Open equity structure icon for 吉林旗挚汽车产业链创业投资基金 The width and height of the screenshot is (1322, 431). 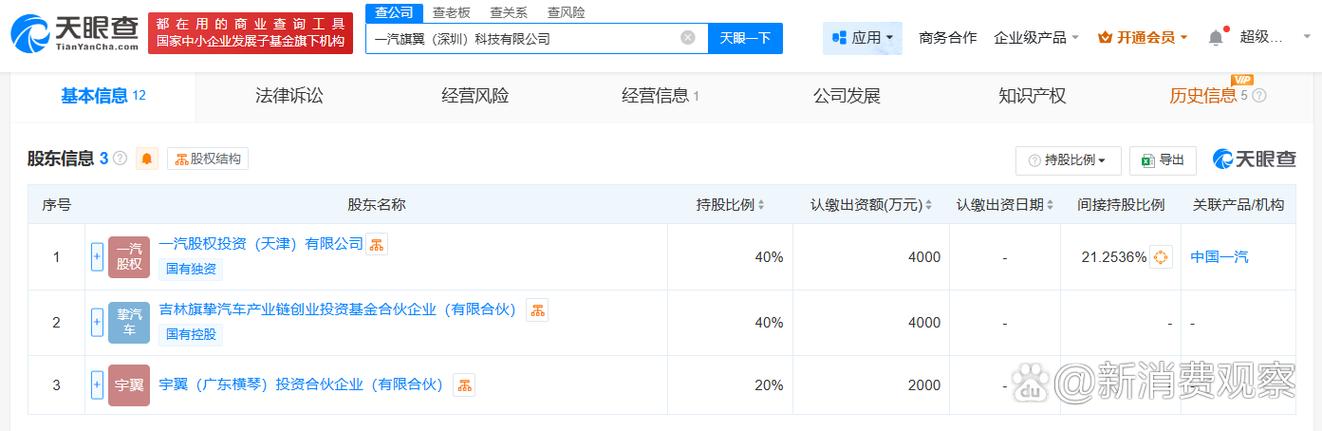(x=537, y=310)
